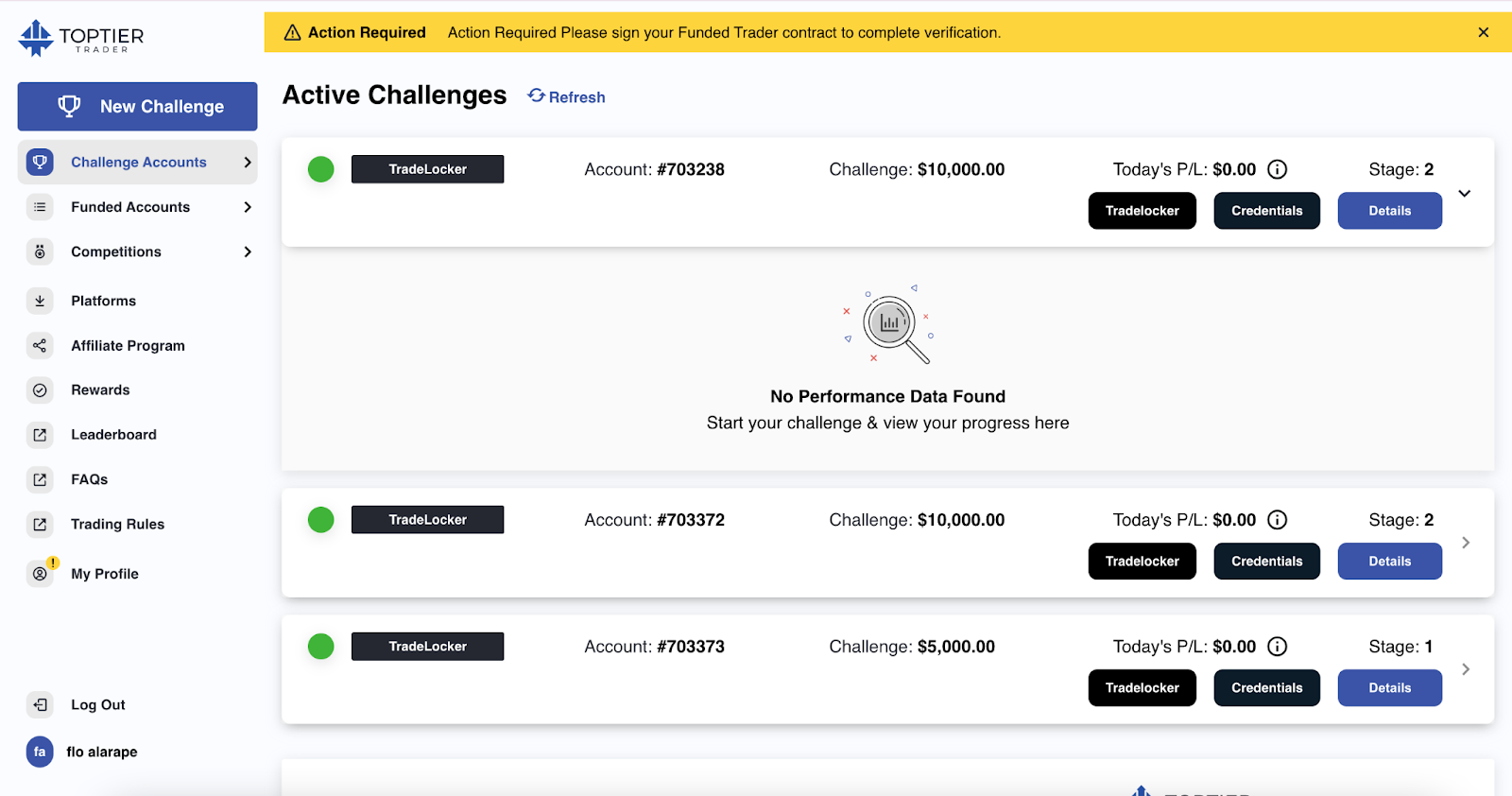Expand account #703372 row chevron

click(1466, 543)
